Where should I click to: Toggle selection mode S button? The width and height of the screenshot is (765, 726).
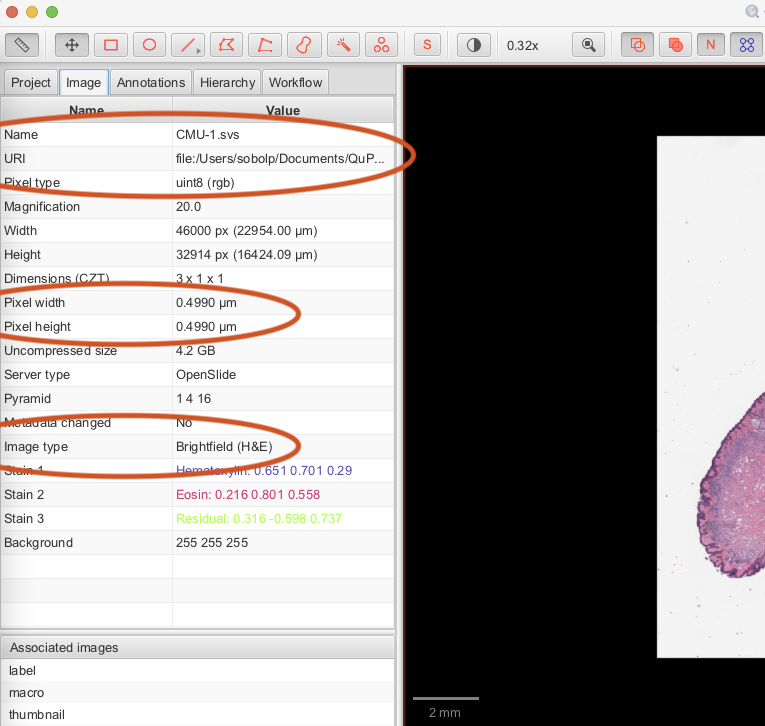(427, 45)
